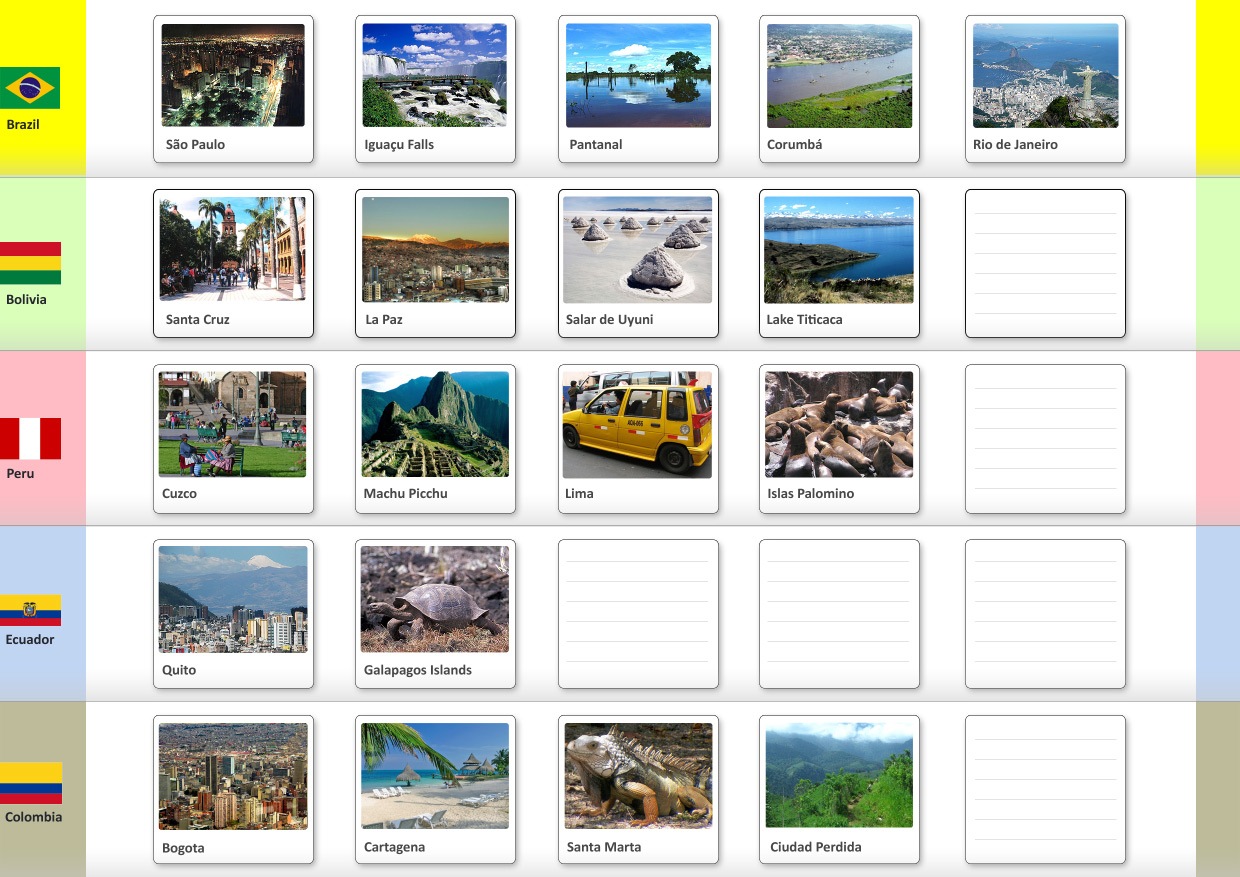Click the Galapagos Islands caption
This screenshot has width=1240, height=877.
[x=418, y=670]
